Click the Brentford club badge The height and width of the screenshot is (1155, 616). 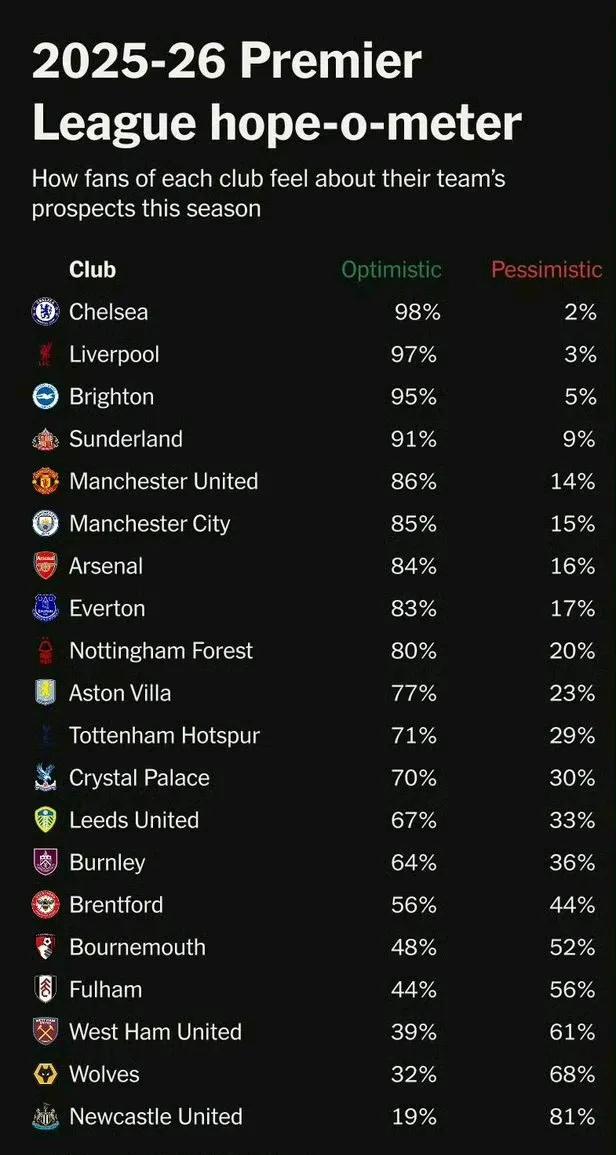(x=46, y=905)
